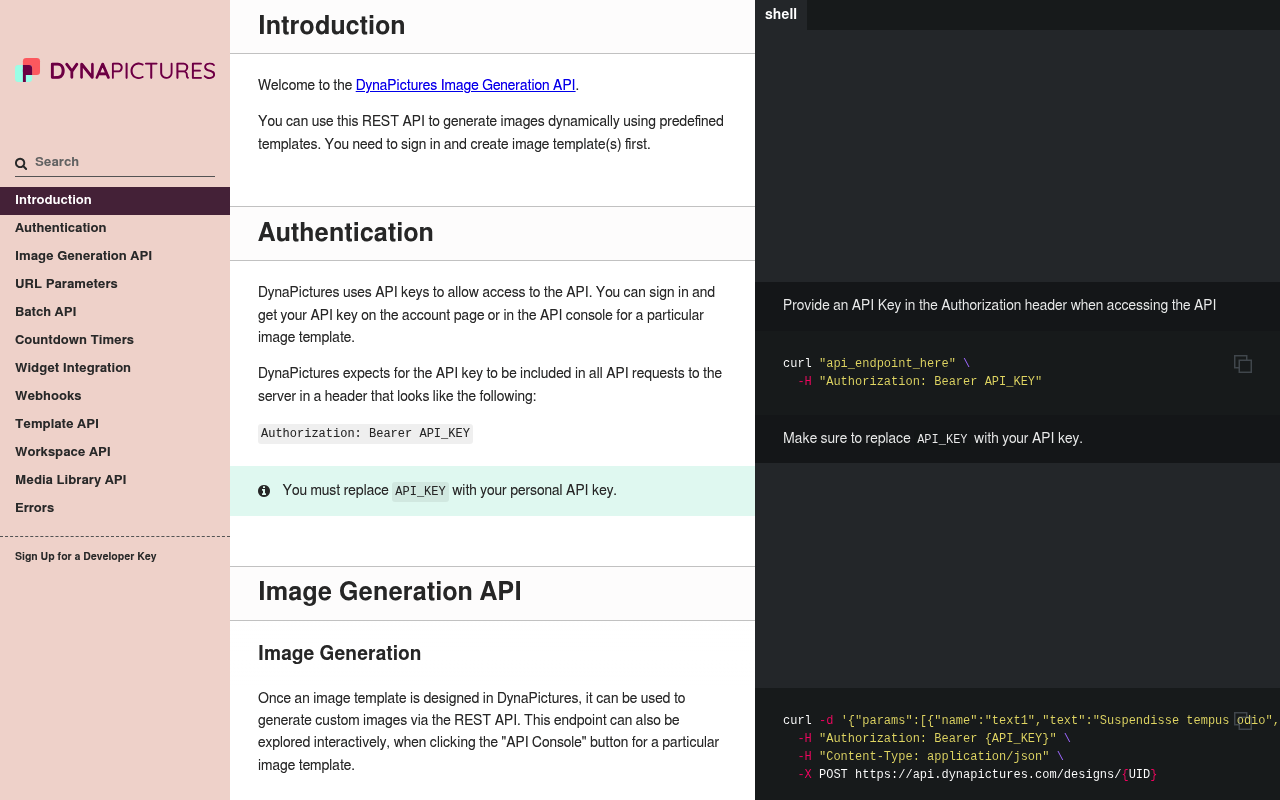Click the info icon in the notice

264,491
